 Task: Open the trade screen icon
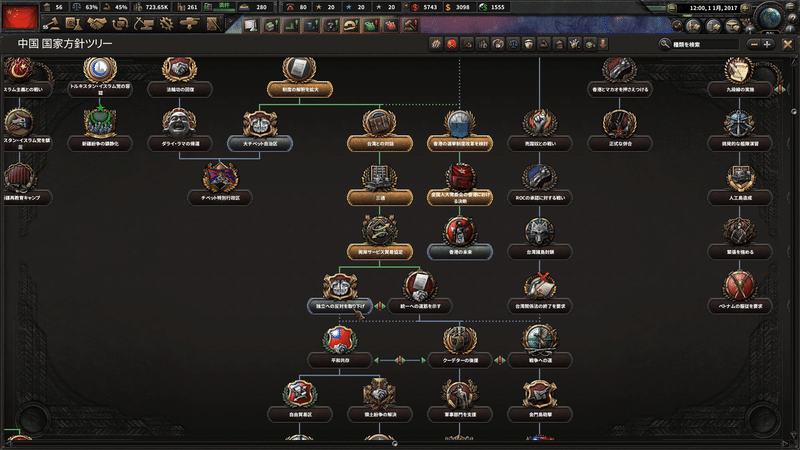pos(120,23)
